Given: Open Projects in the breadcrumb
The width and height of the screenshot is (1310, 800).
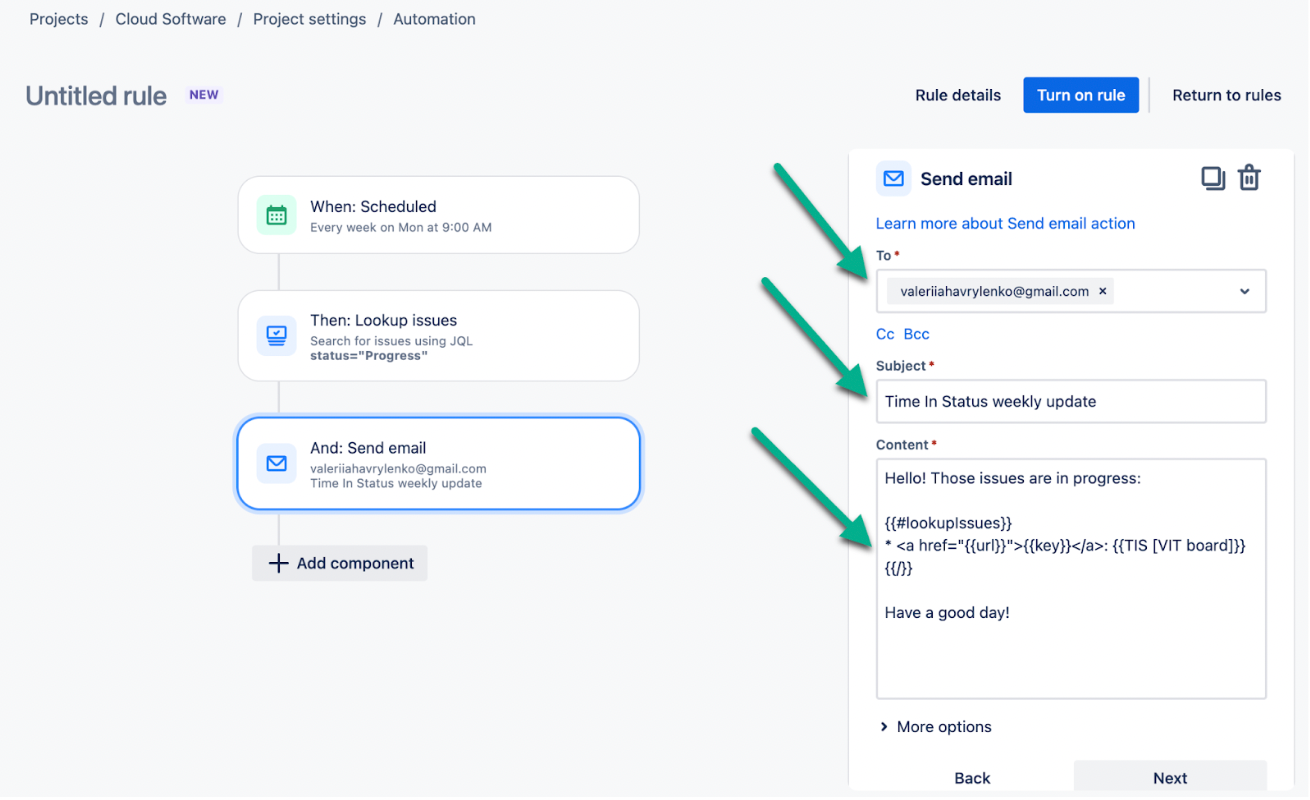Looking at the screenshot, I should click(59, 19).
